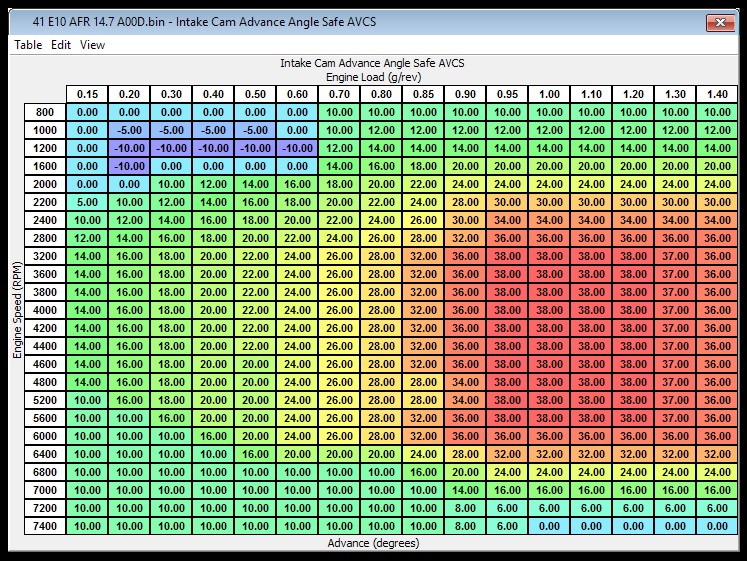
Task: Click the Engine Load (g/rev) axis label
Action: click(373, 76)
